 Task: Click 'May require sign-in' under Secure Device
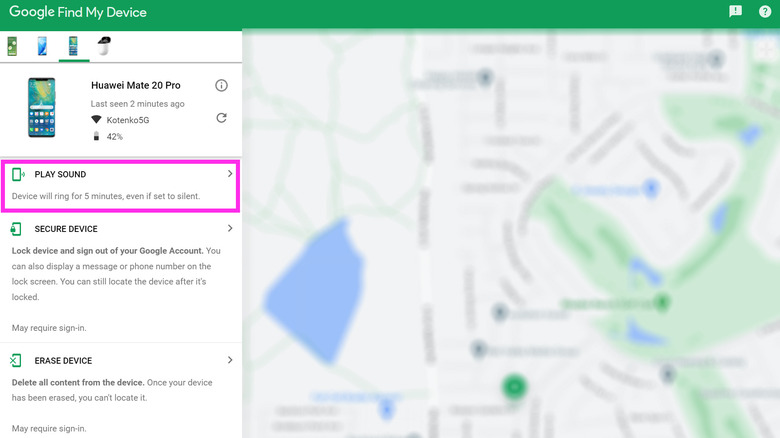[x=49, y=328]
